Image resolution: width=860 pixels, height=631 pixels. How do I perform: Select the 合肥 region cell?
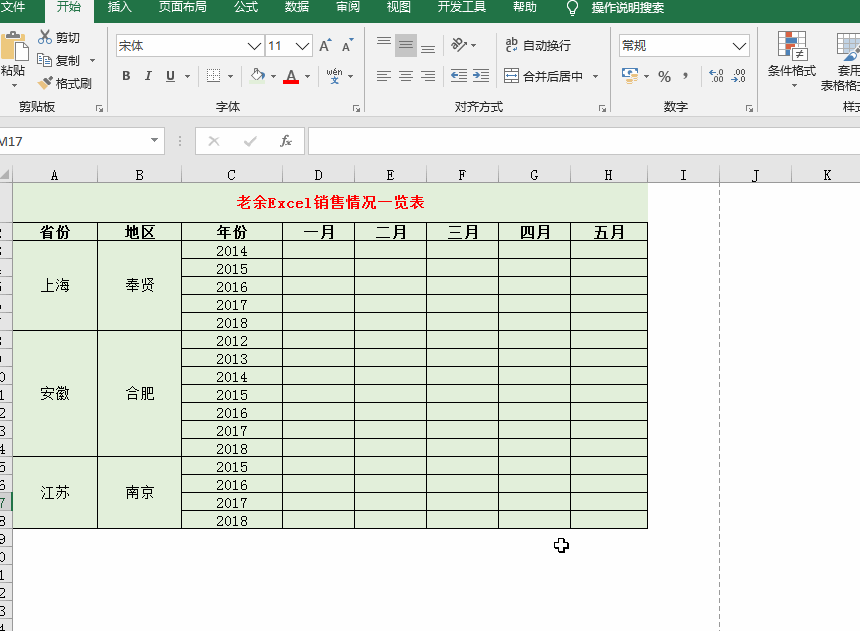point(139,393)
